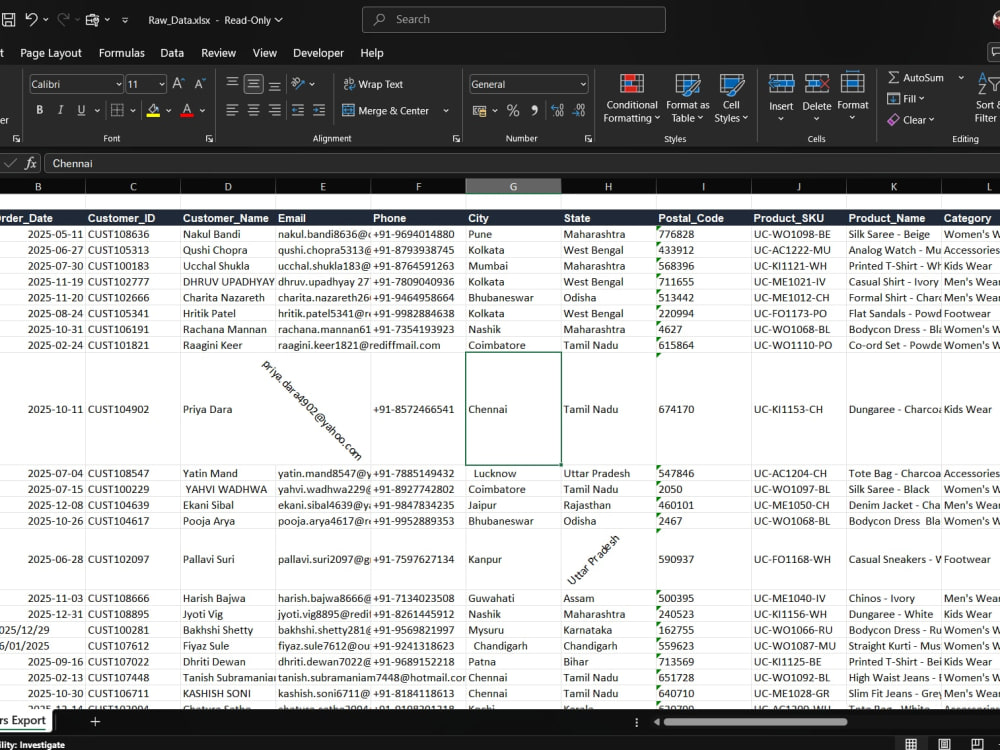Switch to Page Break Preview view
Image resolution: width=1000 pixels, height=750 pixels.
(977, 744)
